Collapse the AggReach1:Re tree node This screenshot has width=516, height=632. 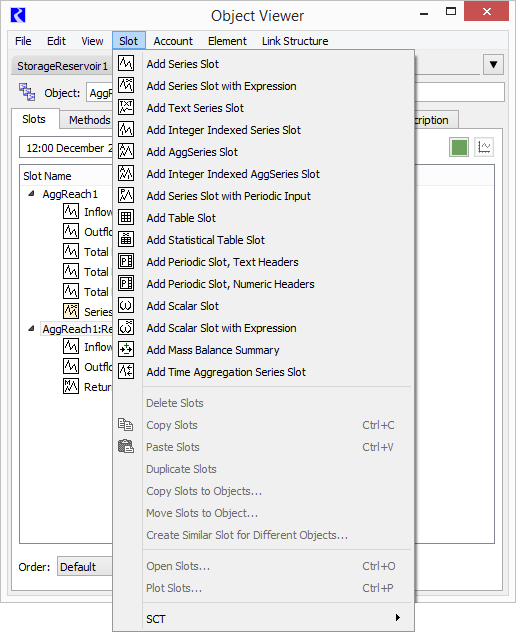[31, 328]
